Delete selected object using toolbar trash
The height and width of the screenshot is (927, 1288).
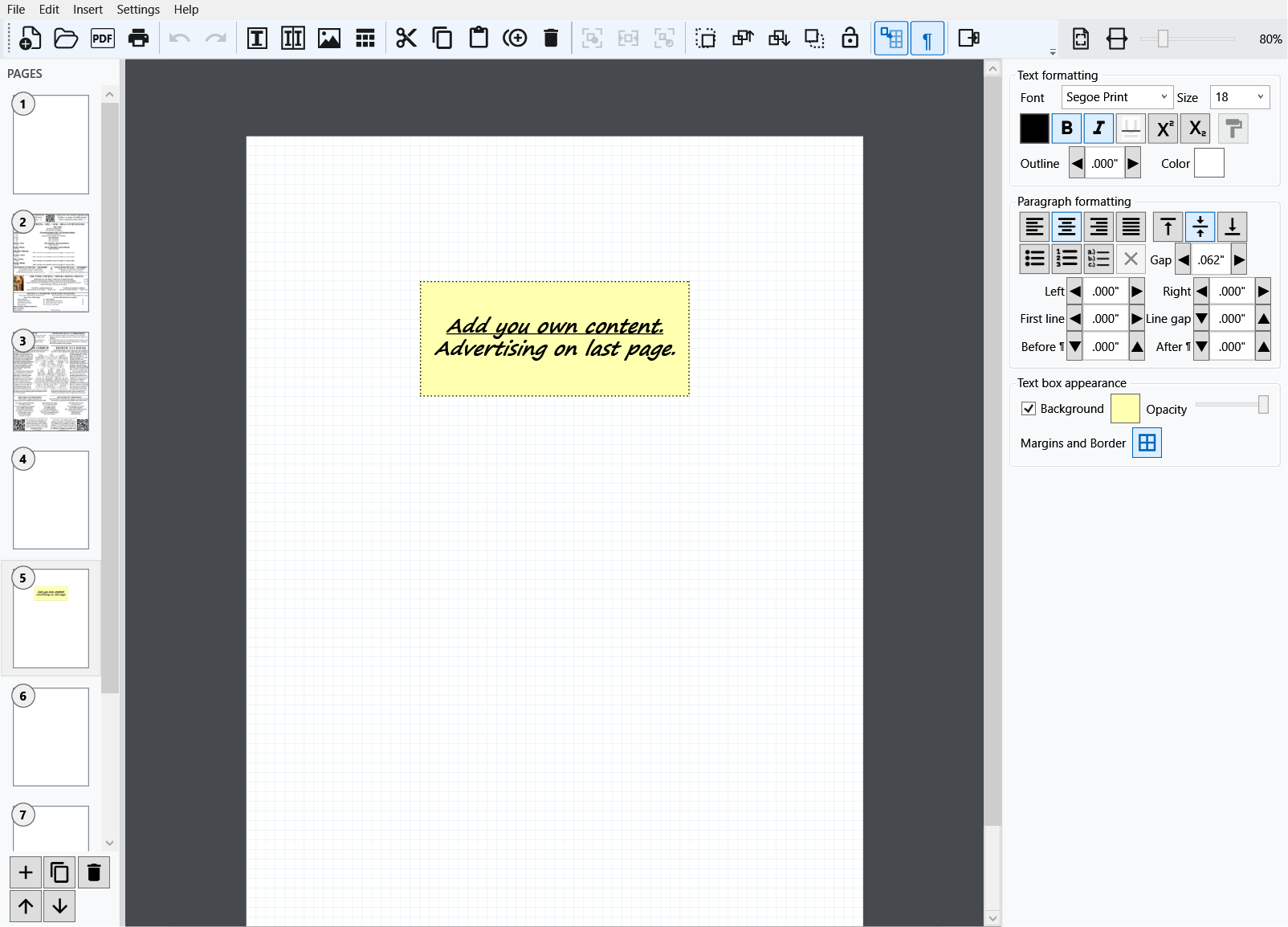pos(551,38)
